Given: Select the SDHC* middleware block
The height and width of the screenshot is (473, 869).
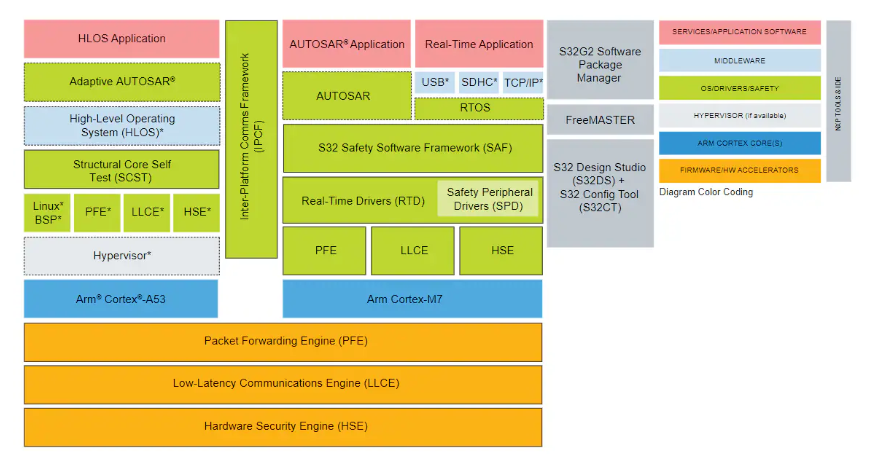Looking at the screenshot, I should click(479, 83).
